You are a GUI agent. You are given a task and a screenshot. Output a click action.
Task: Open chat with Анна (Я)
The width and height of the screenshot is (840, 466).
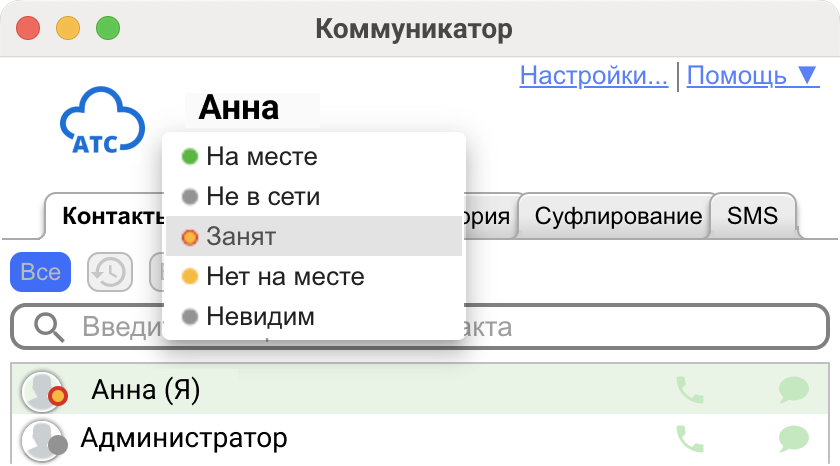[793, 390]
